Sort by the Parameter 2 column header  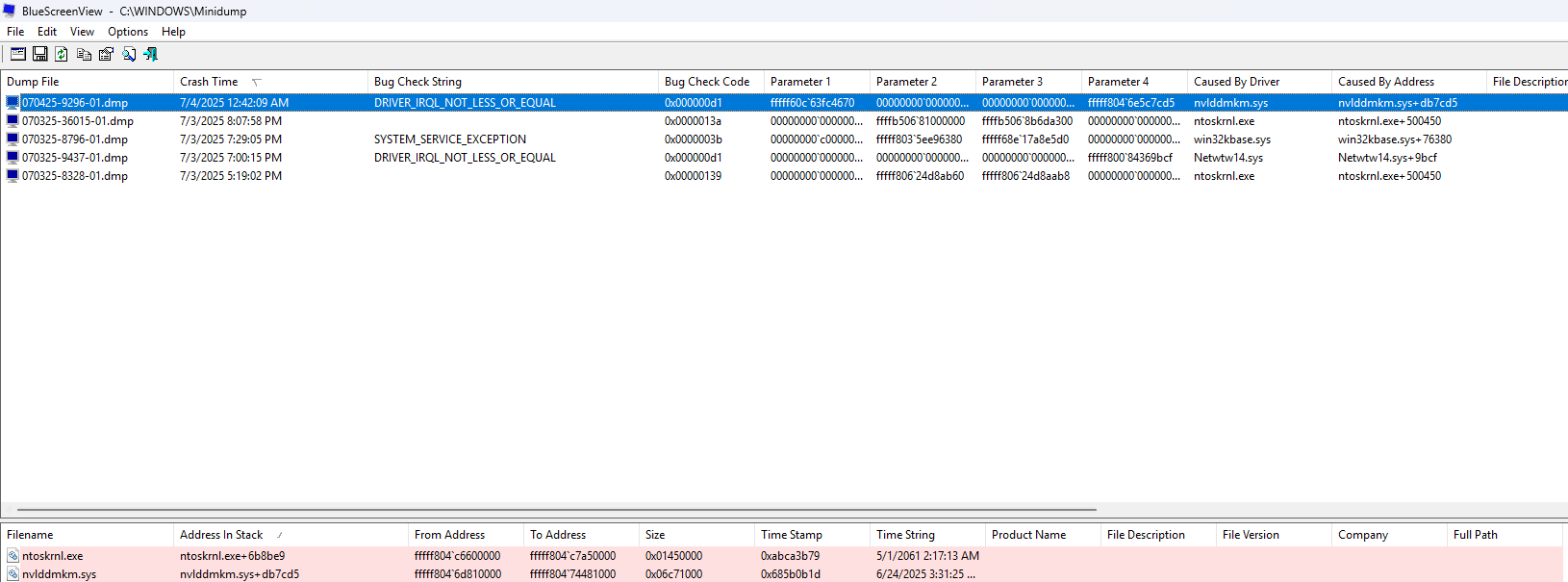923,82
